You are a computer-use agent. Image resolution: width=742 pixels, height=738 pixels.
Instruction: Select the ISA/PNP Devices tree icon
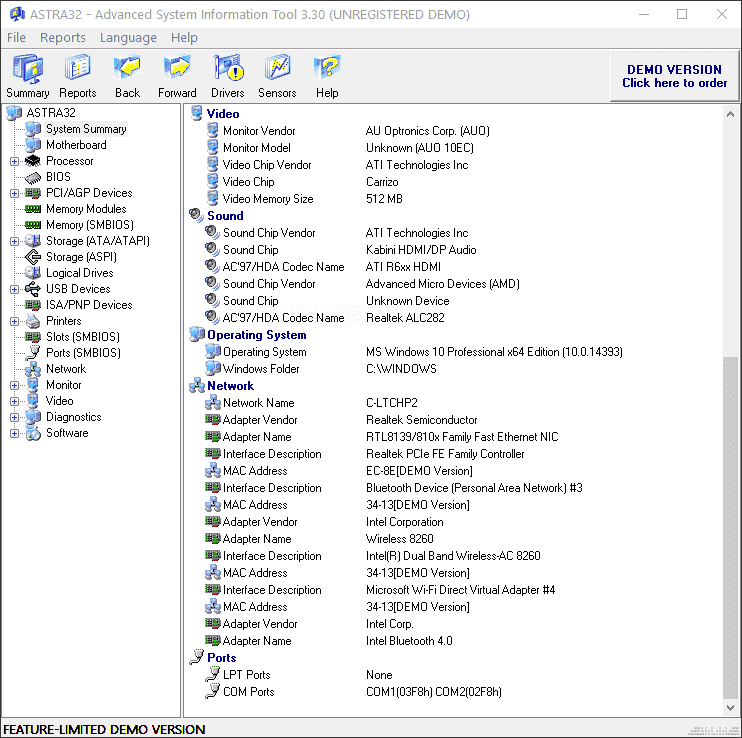[33, 305]
